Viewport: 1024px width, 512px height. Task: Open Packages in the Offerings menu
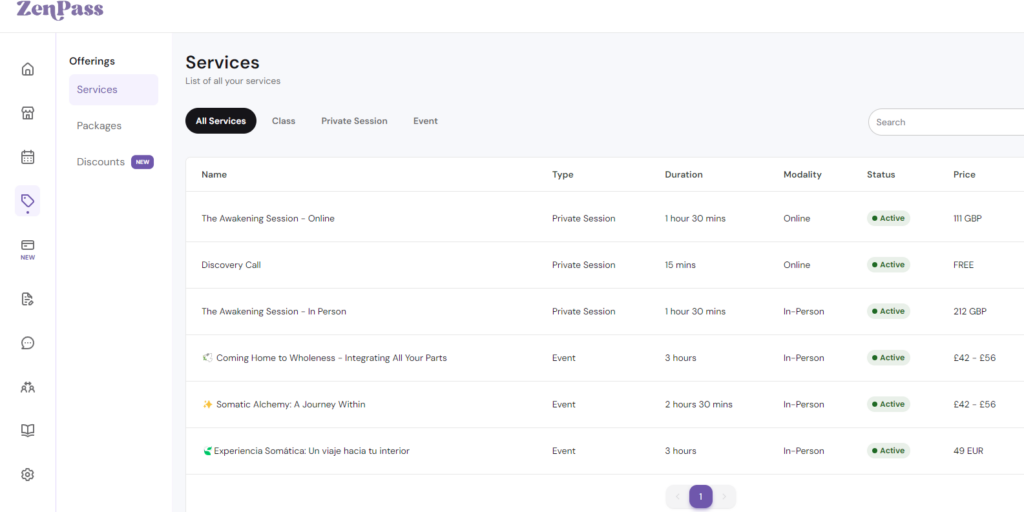(99, 125)
